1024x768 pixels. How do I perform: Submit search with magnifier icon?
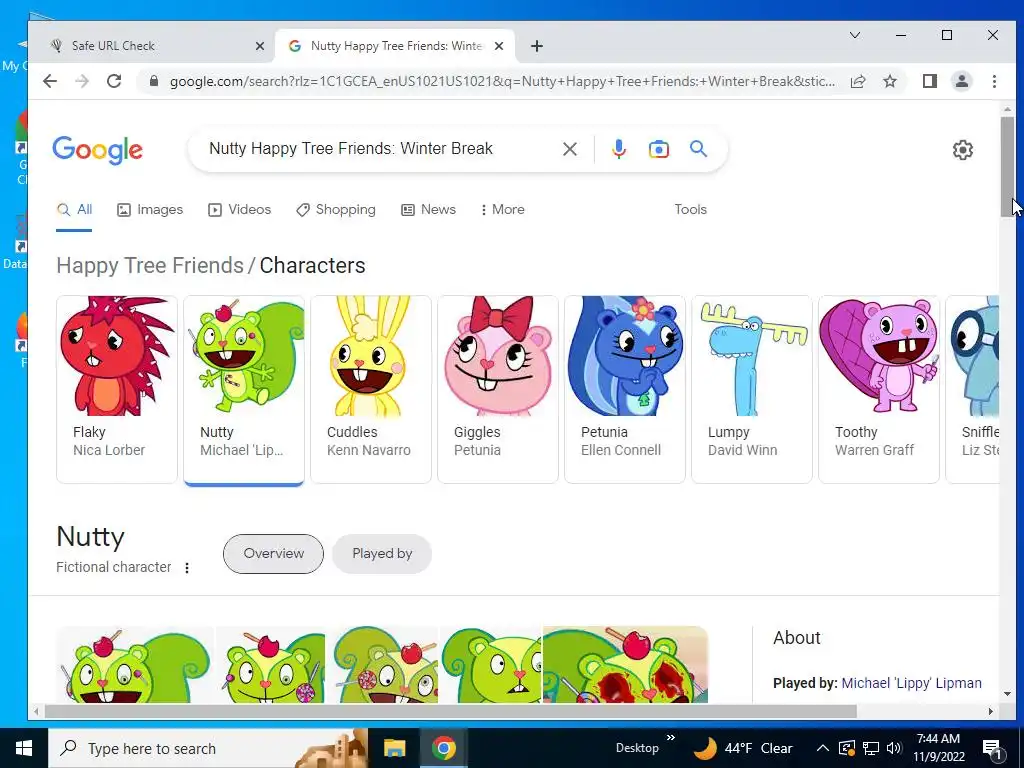click(698, 149)
